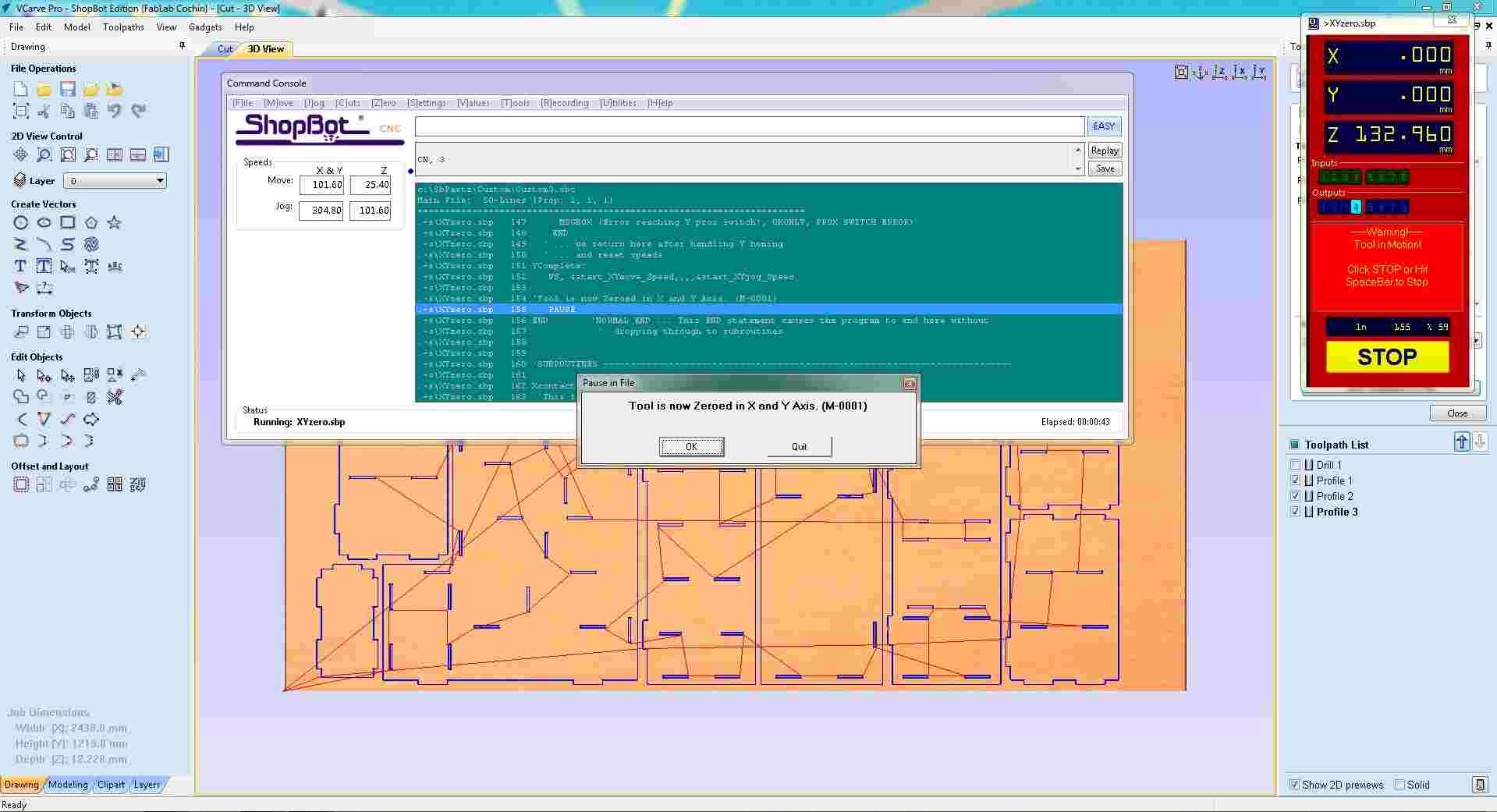Open the Toolpaths menu

pyautogui.click(x=122, y=27)
